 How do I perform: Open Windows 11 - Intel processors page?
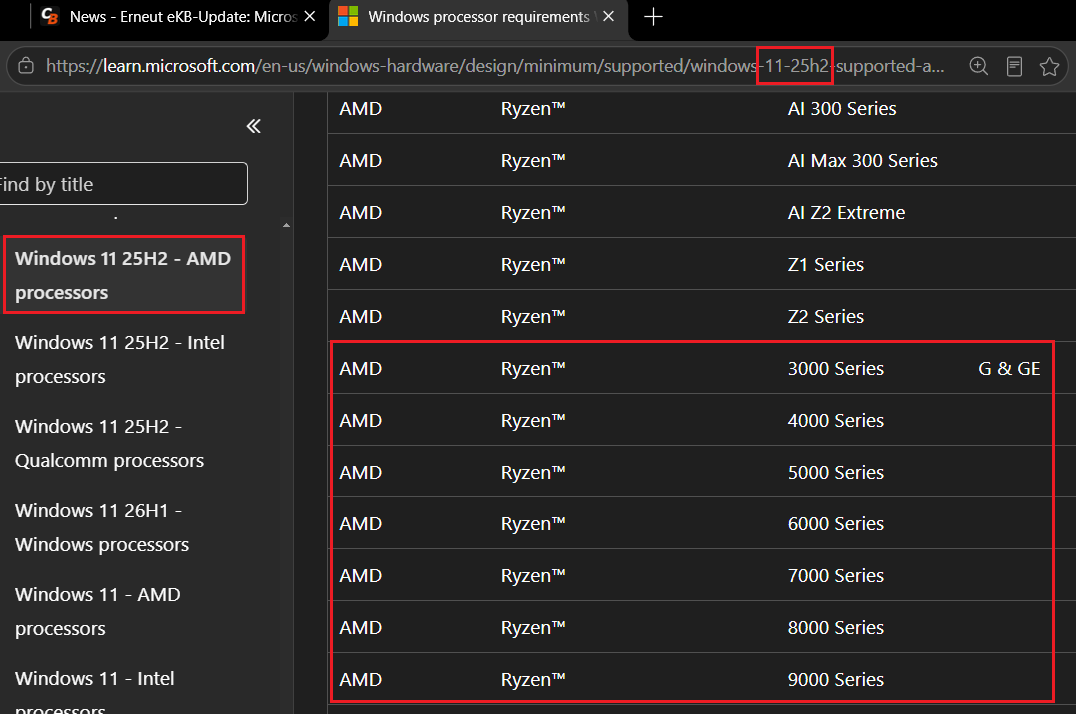pos(94,693)
